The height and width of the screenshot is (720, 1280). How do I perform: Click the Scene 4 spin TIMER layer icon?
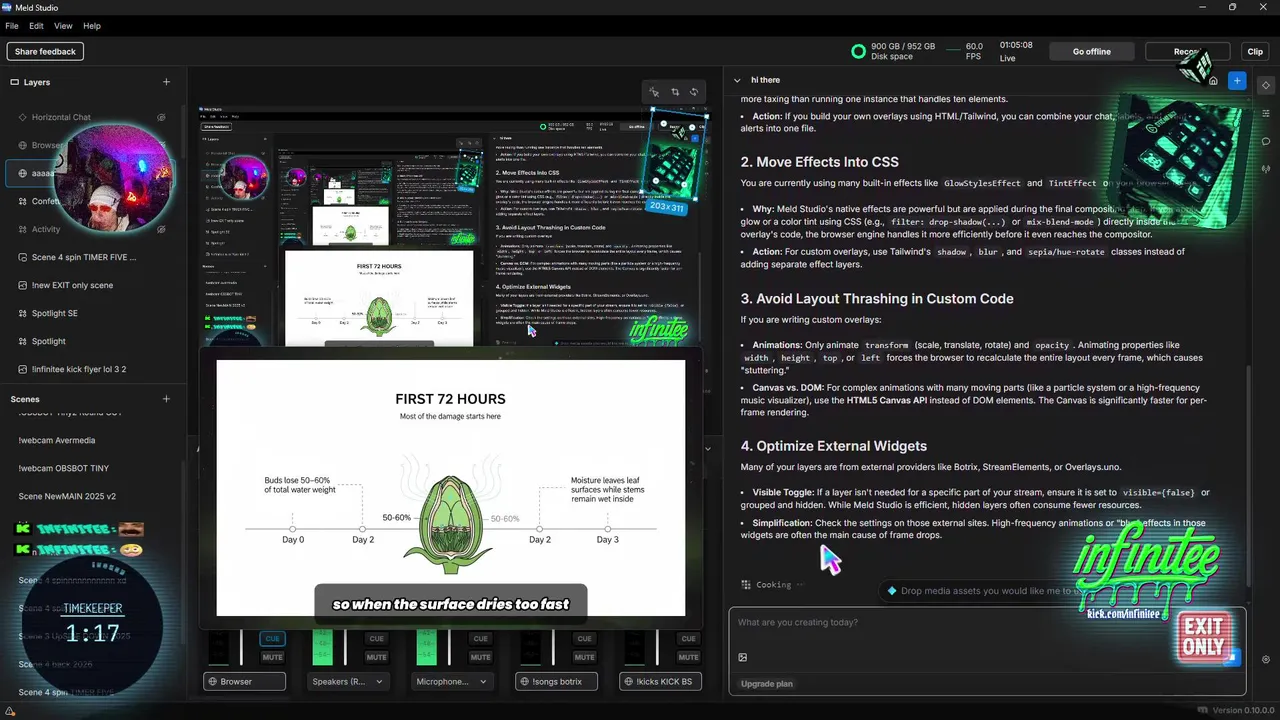click(22, 257)
